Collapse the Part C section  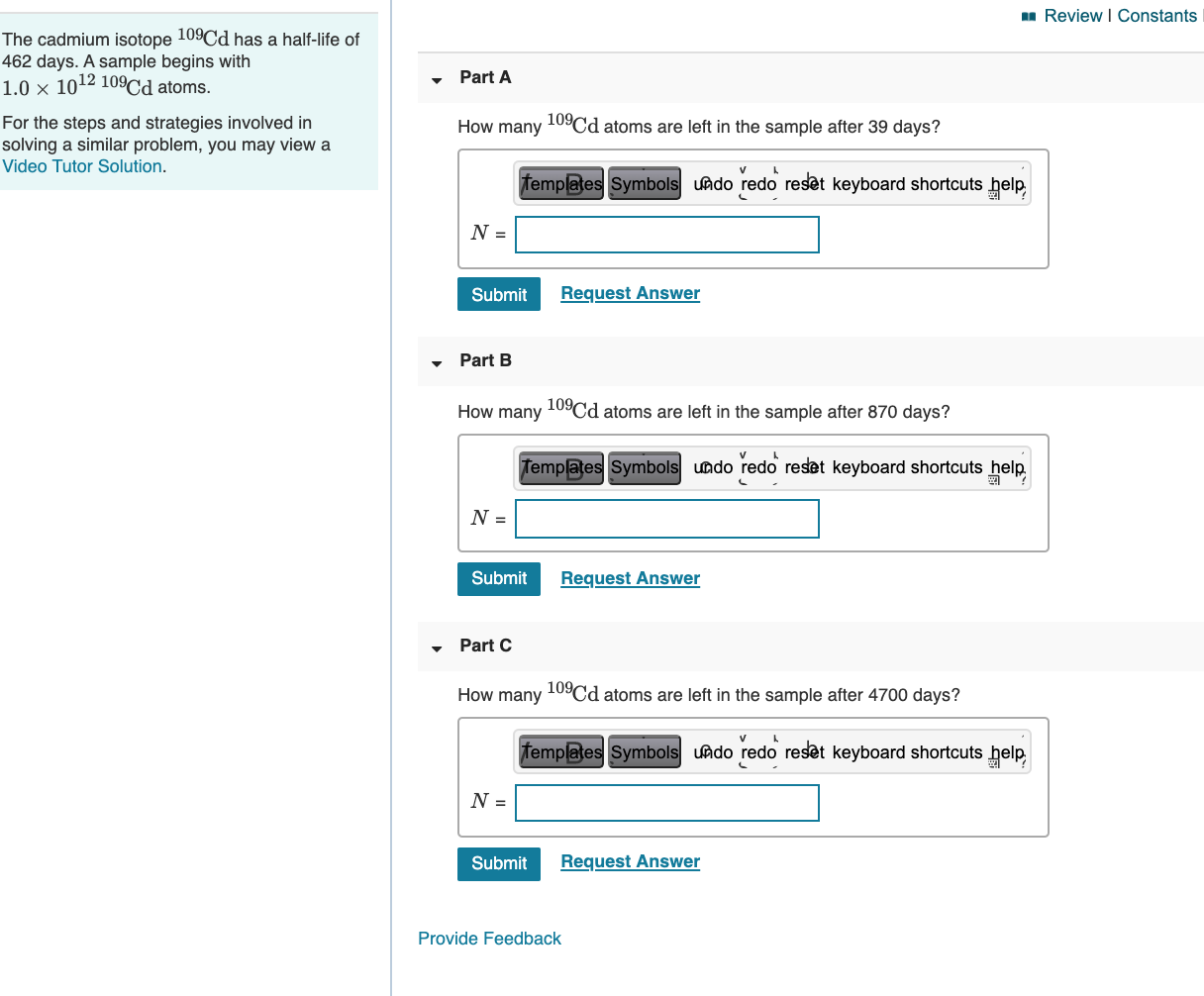436,647
